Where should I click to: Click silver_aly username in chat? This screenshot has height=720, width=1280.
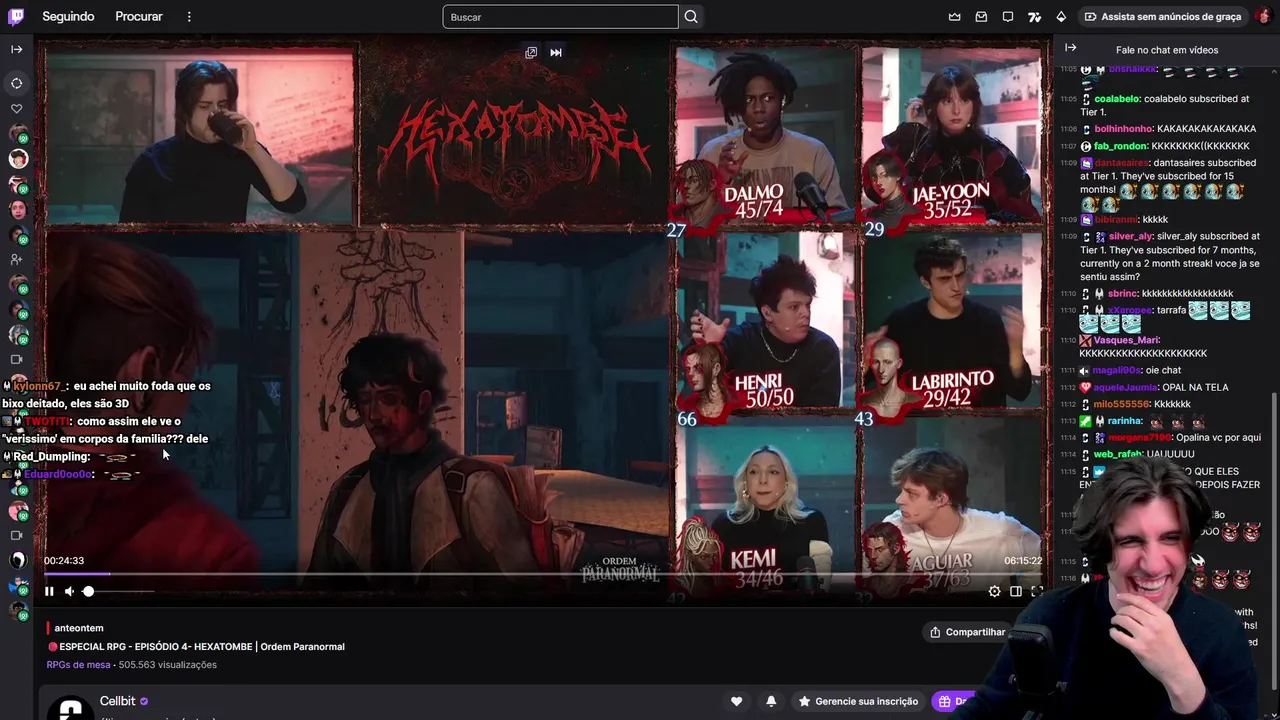pyautogui.click(x=1131, y=237)
